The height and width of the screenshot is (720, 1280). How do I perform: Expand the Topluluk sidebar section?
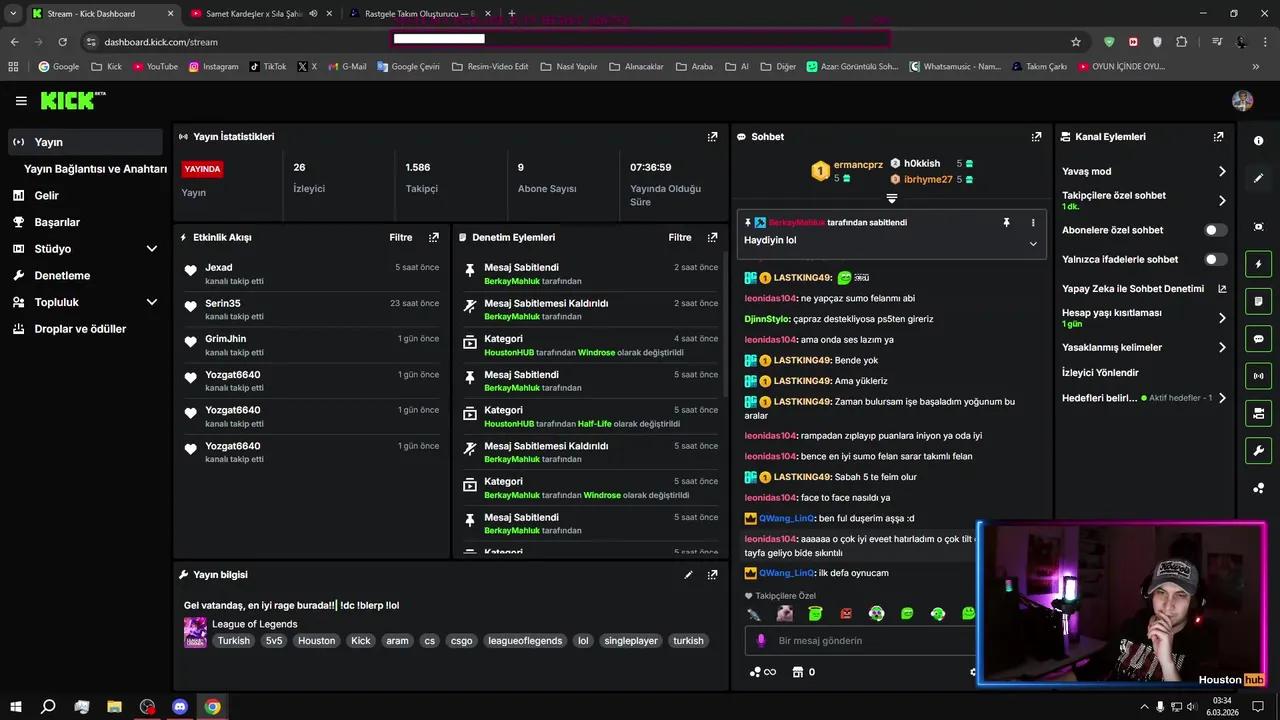tap(152, 302)
